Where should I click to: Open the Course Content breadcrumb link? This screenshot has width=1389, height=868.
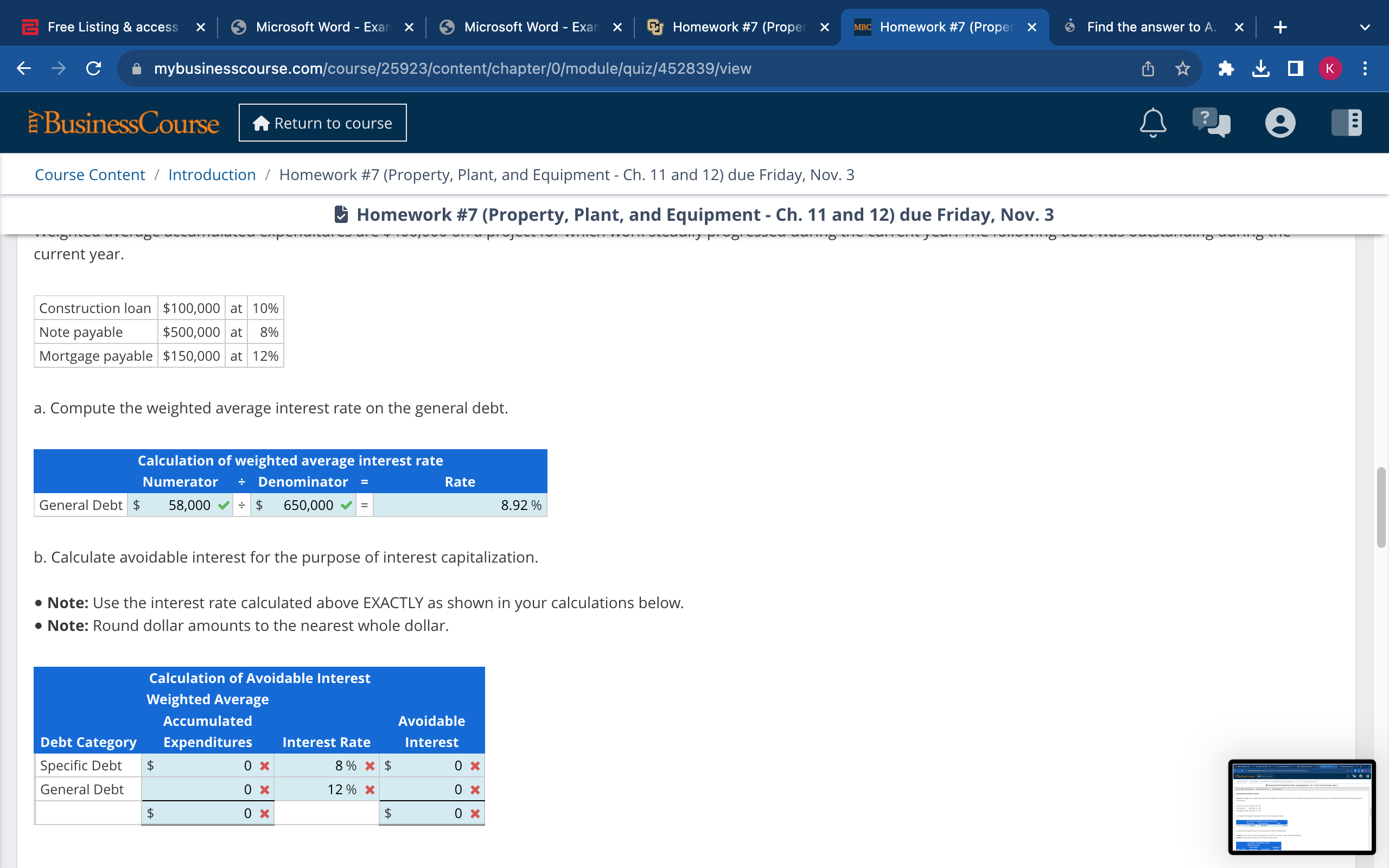point(90,175)
